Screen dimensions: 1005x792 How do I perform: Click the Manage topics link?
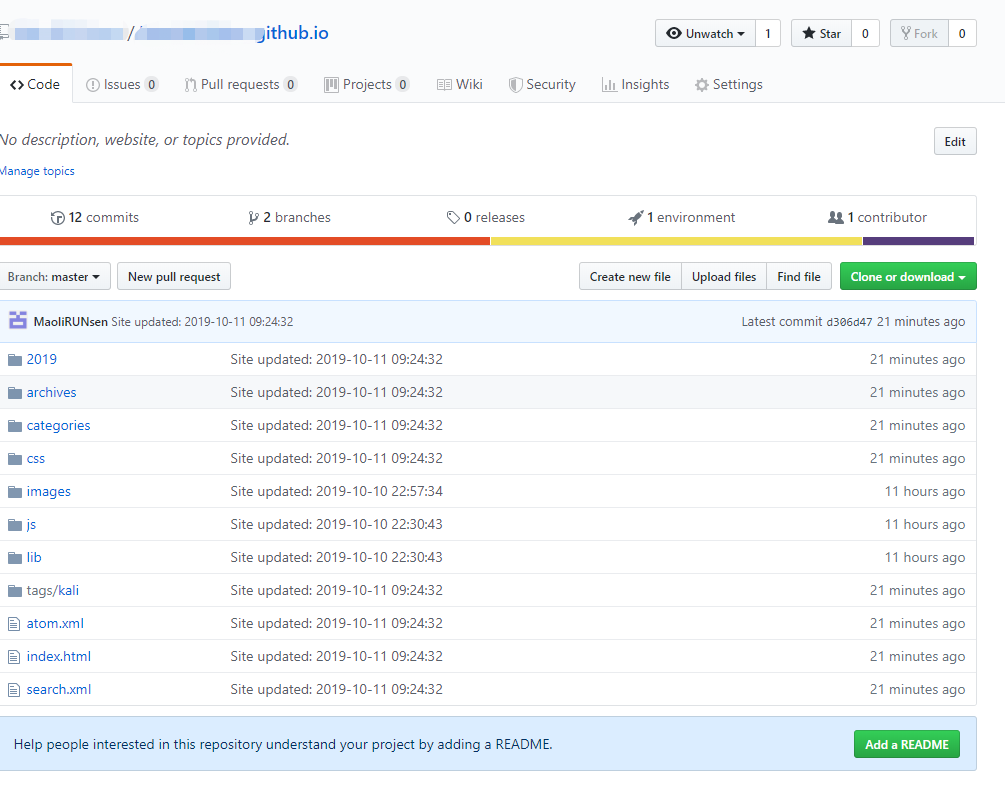click(x=37, y=171)
